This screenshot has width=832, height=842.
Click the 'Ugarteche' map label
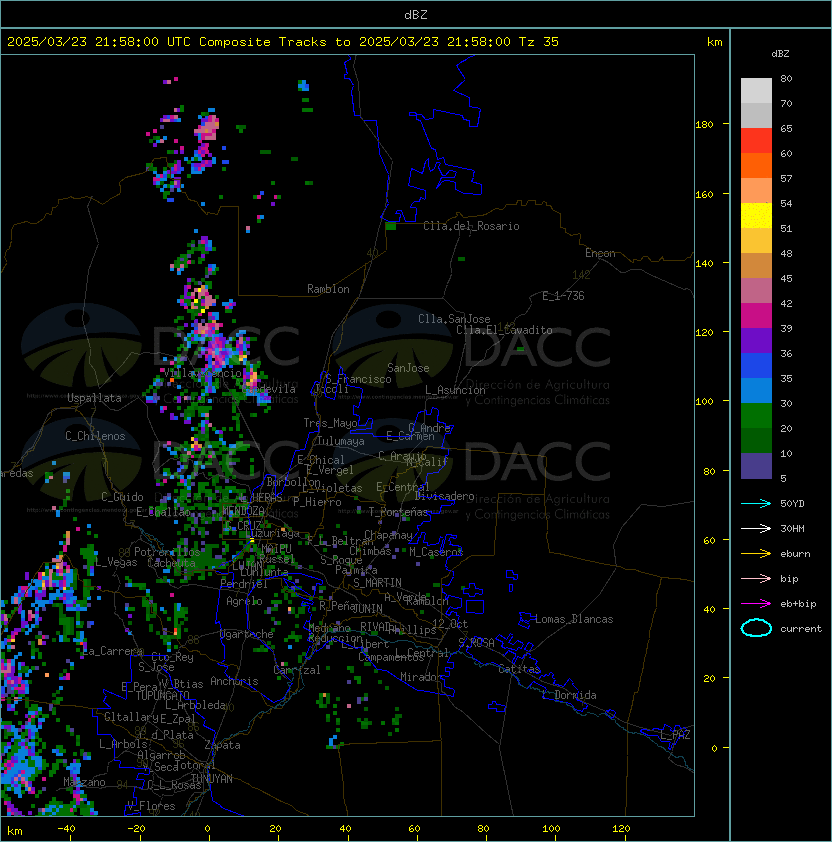pos(247,634)
